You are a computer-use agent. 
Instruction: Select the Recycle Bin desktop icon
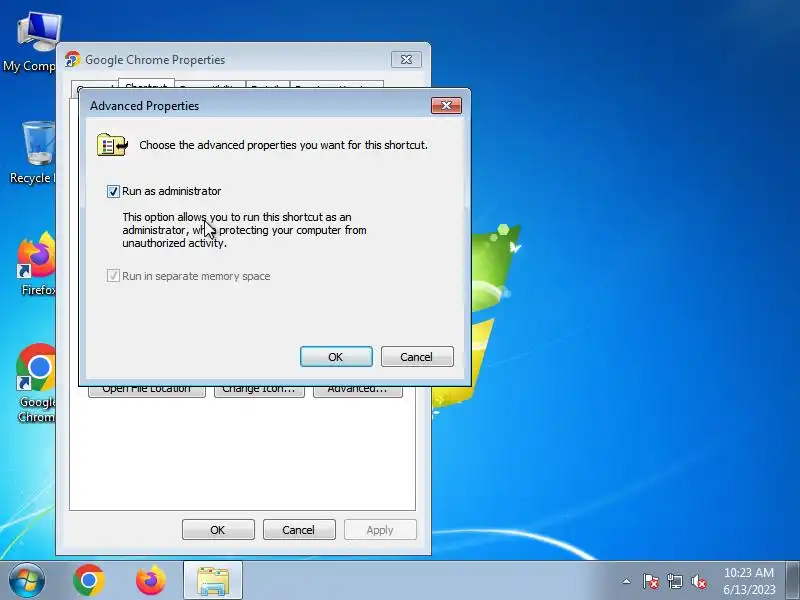click(x=33, y=153)
